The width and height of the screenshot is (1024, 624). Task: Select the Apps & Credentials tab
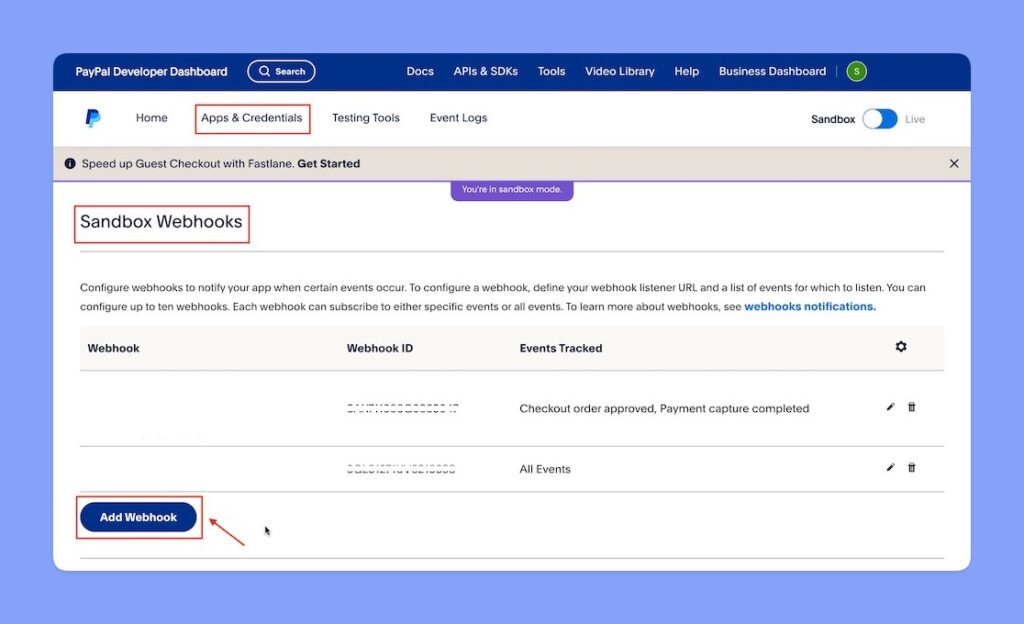coord(251,117)
